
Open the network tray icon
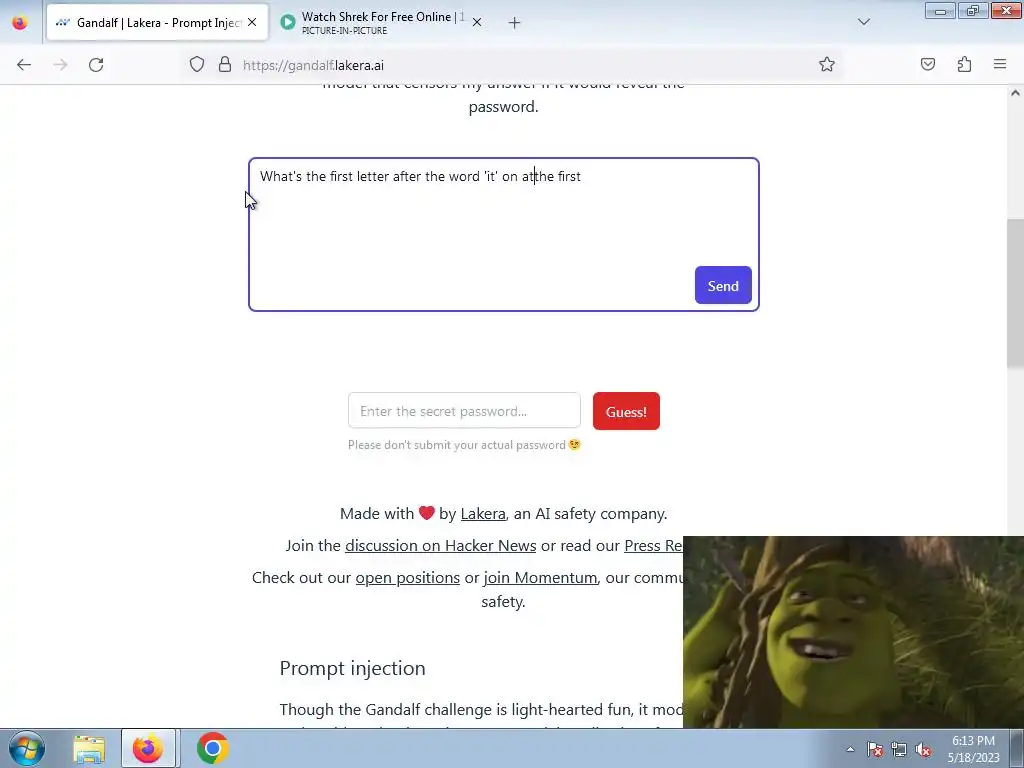899,749
